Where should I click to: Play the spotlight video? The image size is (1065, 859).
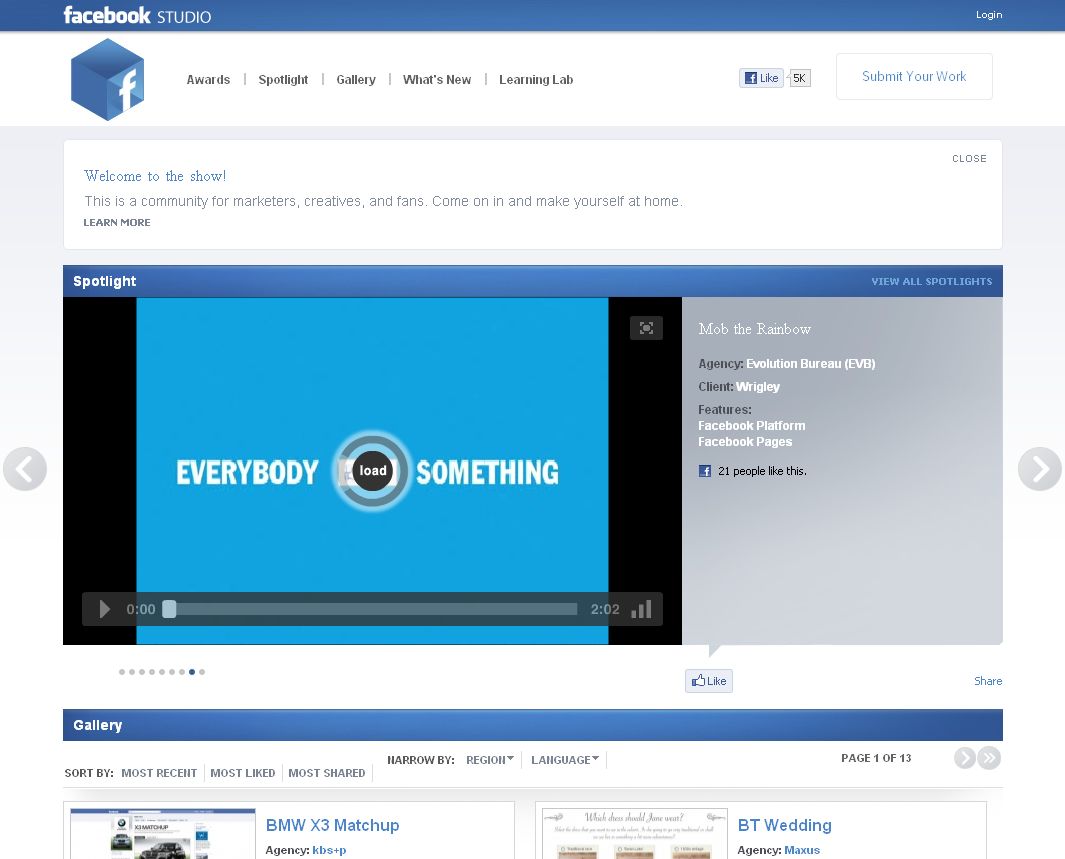tap(104, 609)
